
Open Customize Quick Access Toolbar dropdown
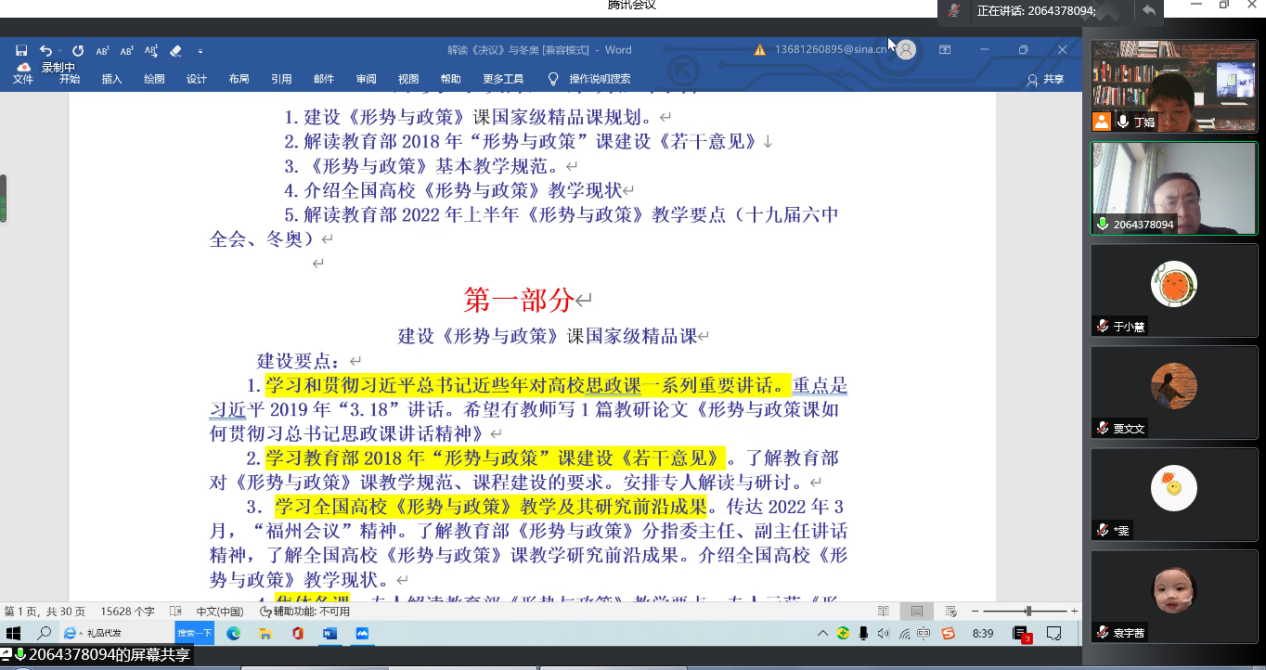click(200, 50)
